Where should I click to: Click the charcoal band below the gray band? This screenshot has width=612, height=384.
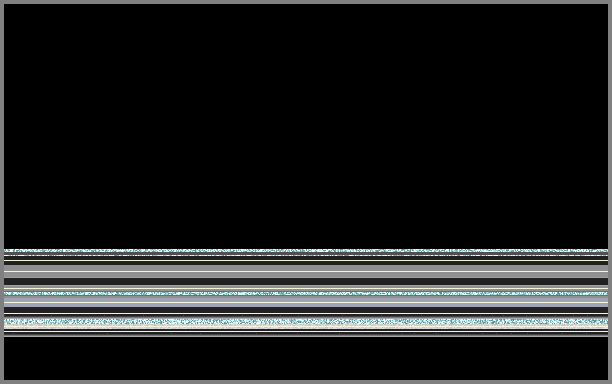(x=306, y=281)
